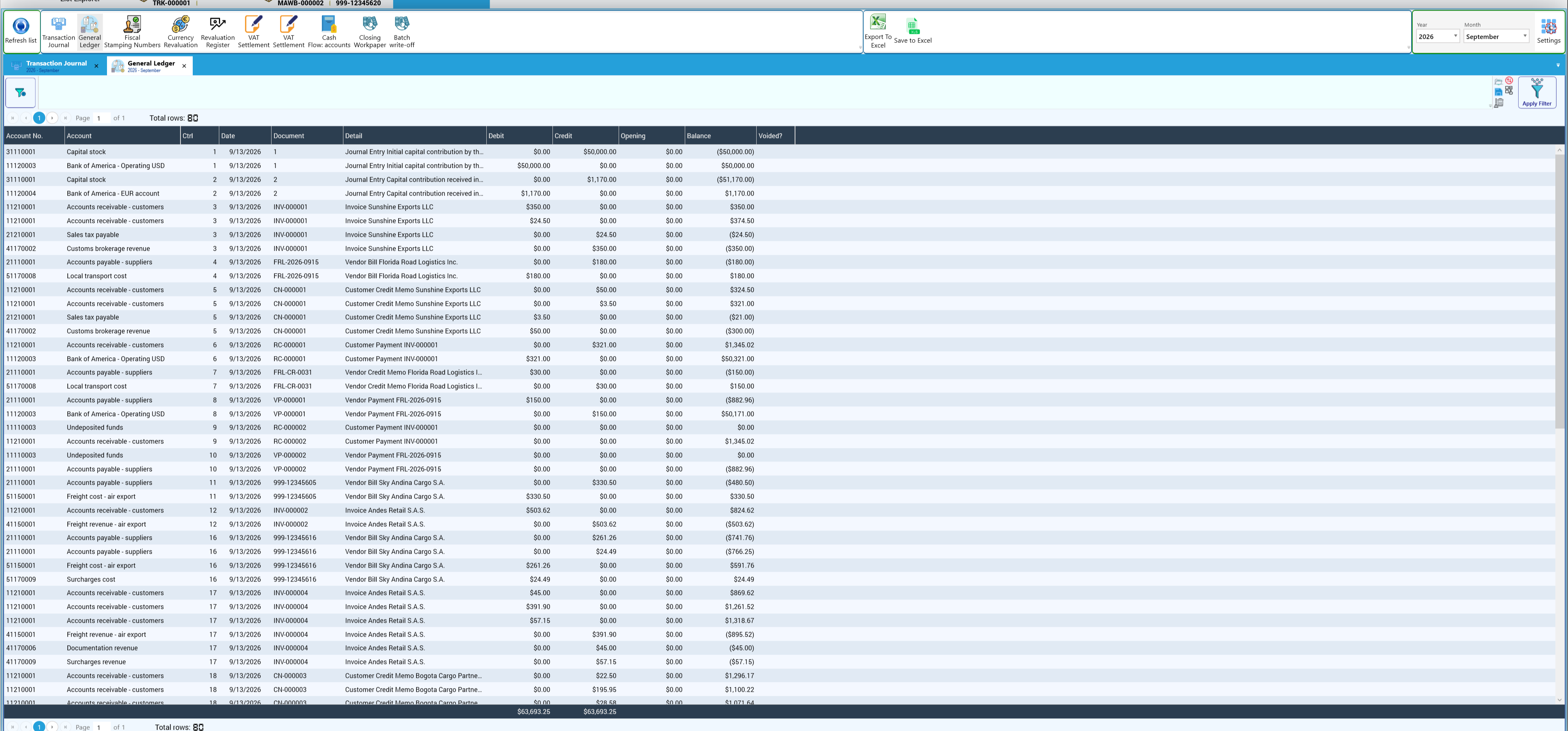This screenshot has width=1568, height=731.
Task: Open Cash Flow: accounts
Action: (329, 32)
